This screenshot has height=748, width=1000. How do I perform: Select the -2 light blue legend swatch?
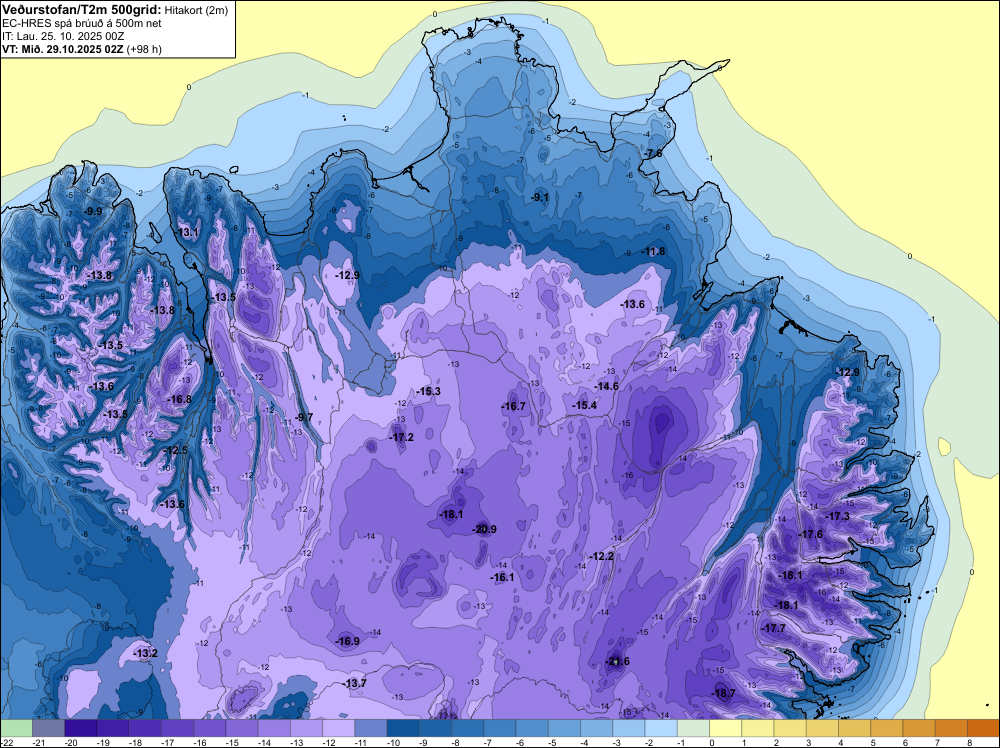[x=661, y=728]
